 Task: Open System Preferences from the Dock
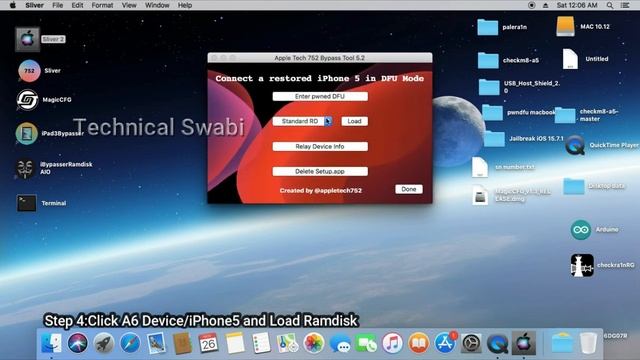coord(471,343)
